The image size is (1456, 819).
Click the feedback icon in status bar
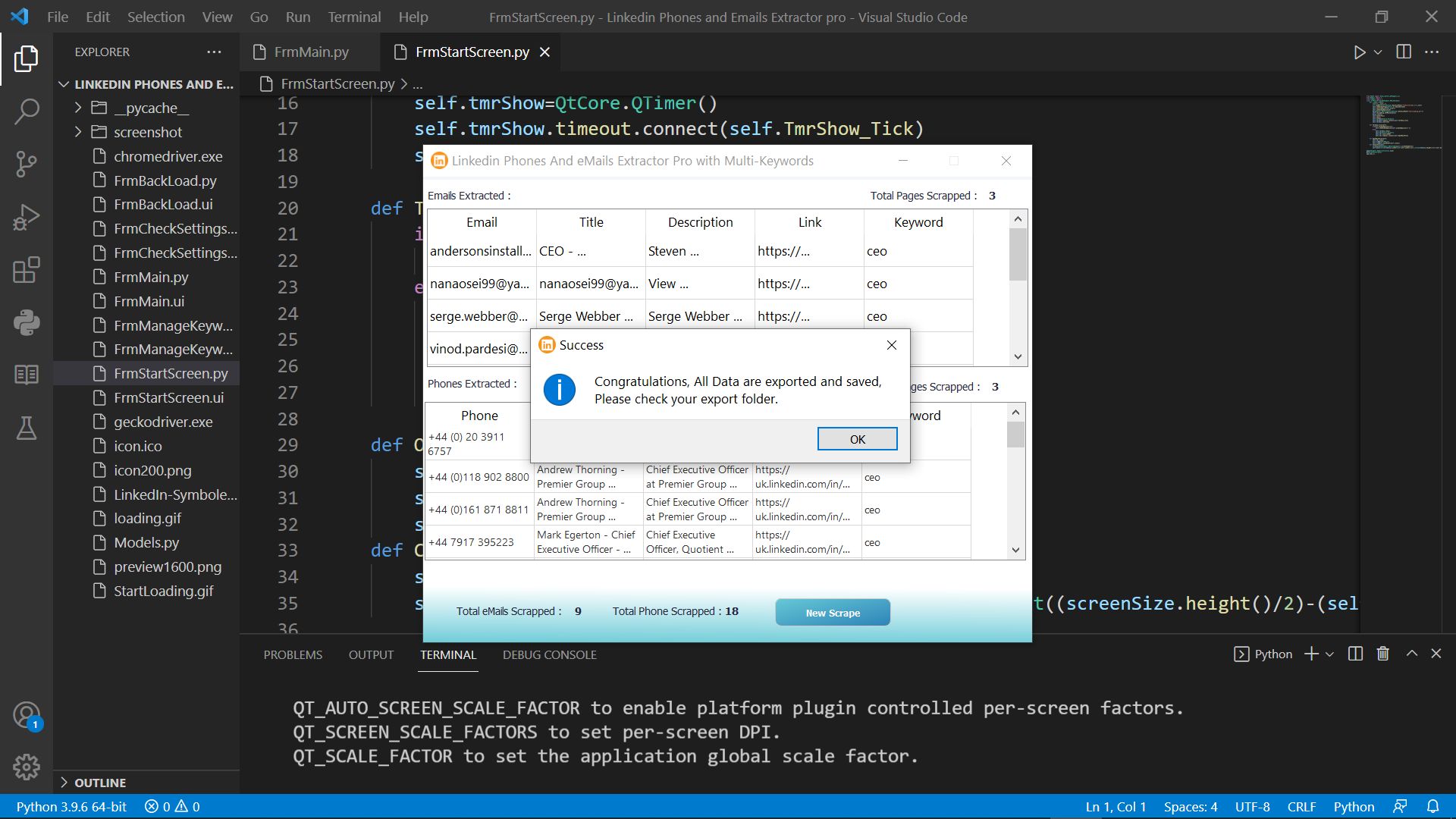(1400, 806)
